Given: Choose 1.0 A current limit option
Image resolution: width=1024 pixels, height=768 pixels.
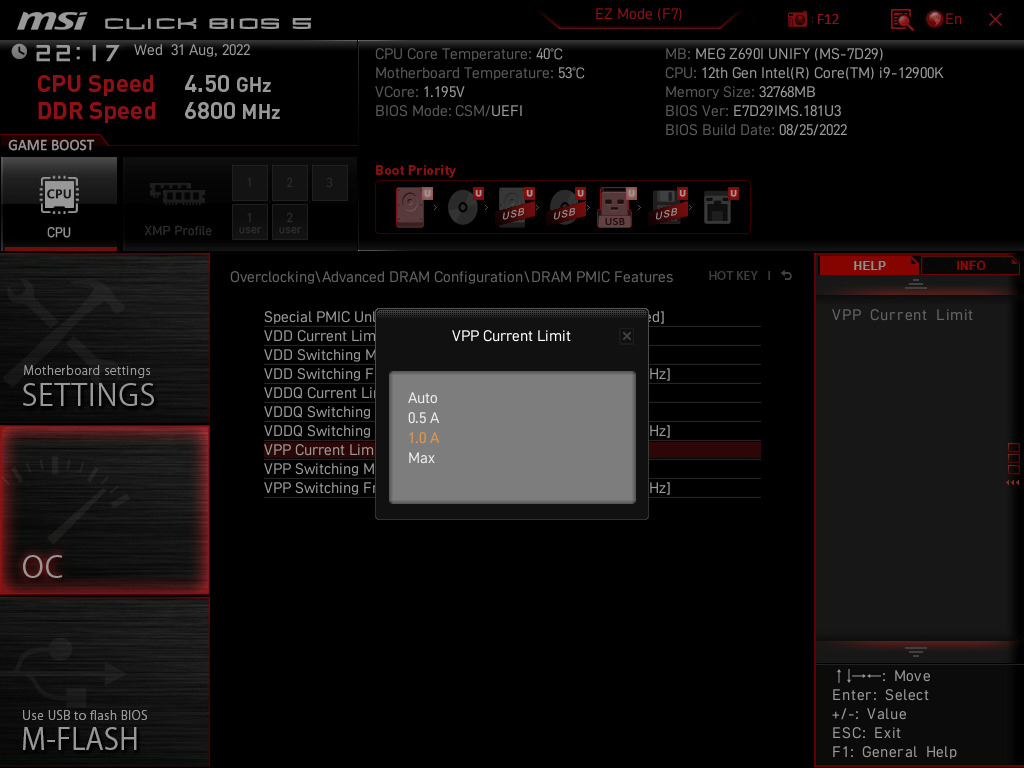Looking at the screenshot, I should [x=423, y=438].
